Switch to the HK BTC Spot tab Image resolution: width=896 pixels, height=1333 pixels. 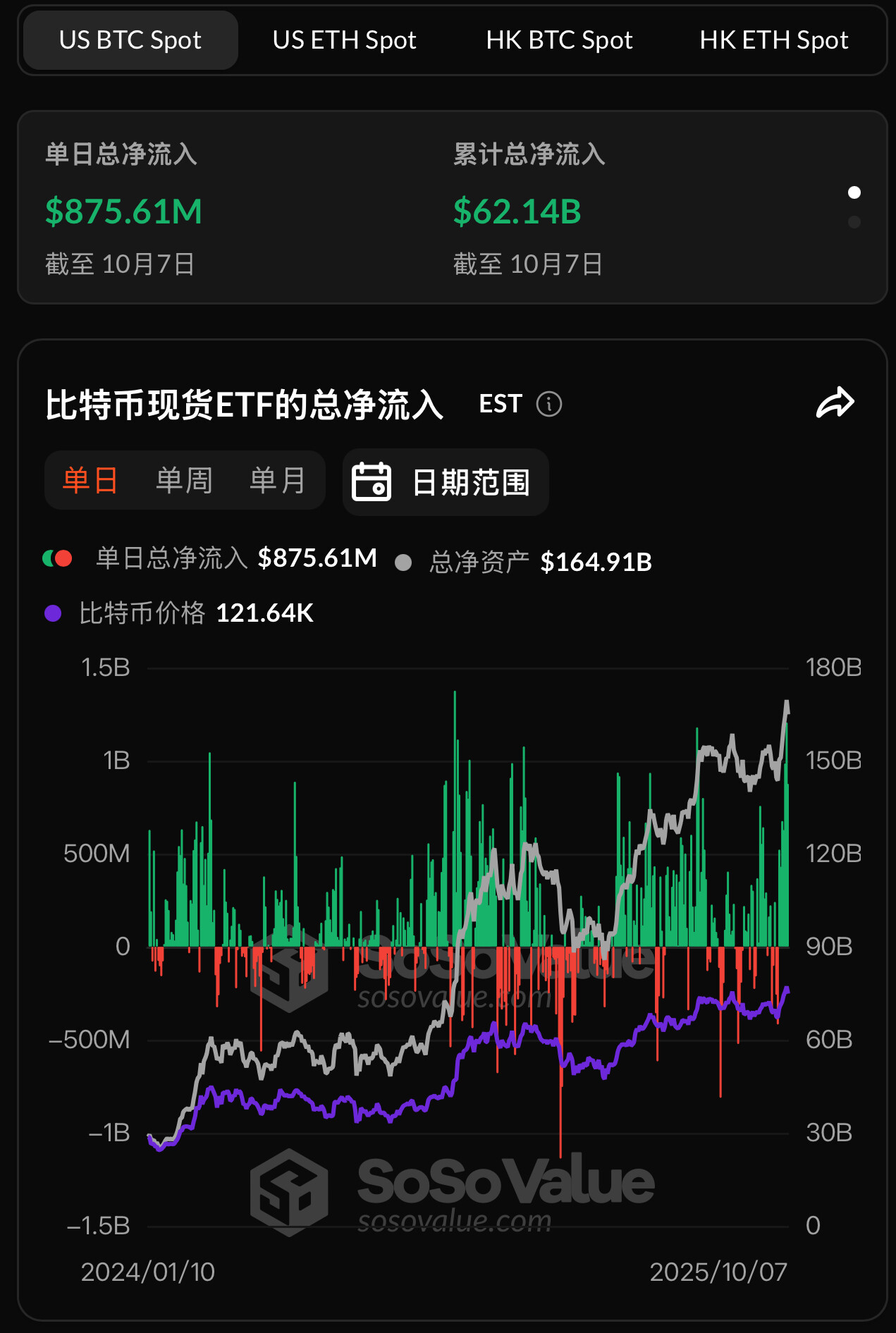559,40
